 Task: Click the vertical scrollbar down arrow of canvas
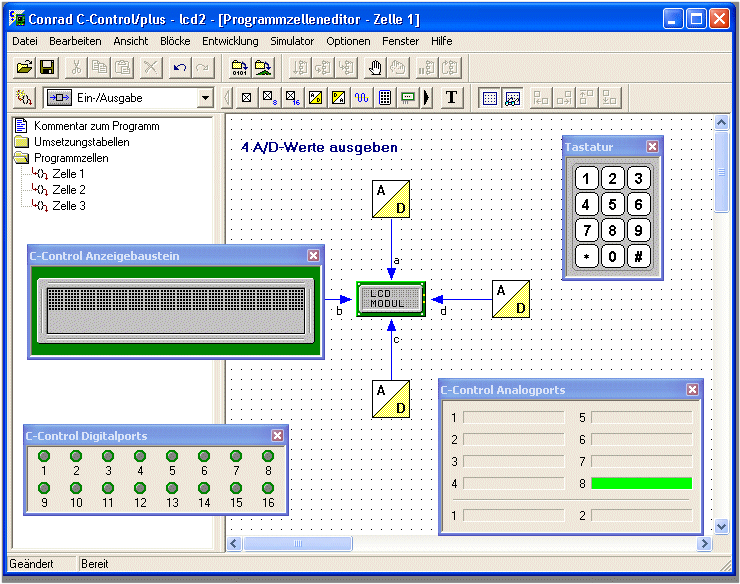pos(721,526)
